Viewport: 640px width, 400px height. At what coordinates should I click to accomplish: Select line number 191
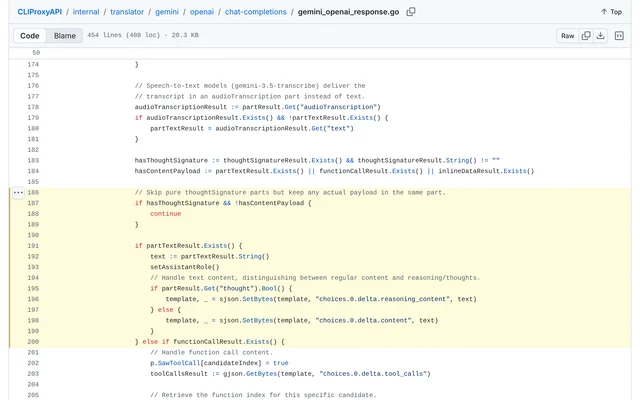[33, 246]
